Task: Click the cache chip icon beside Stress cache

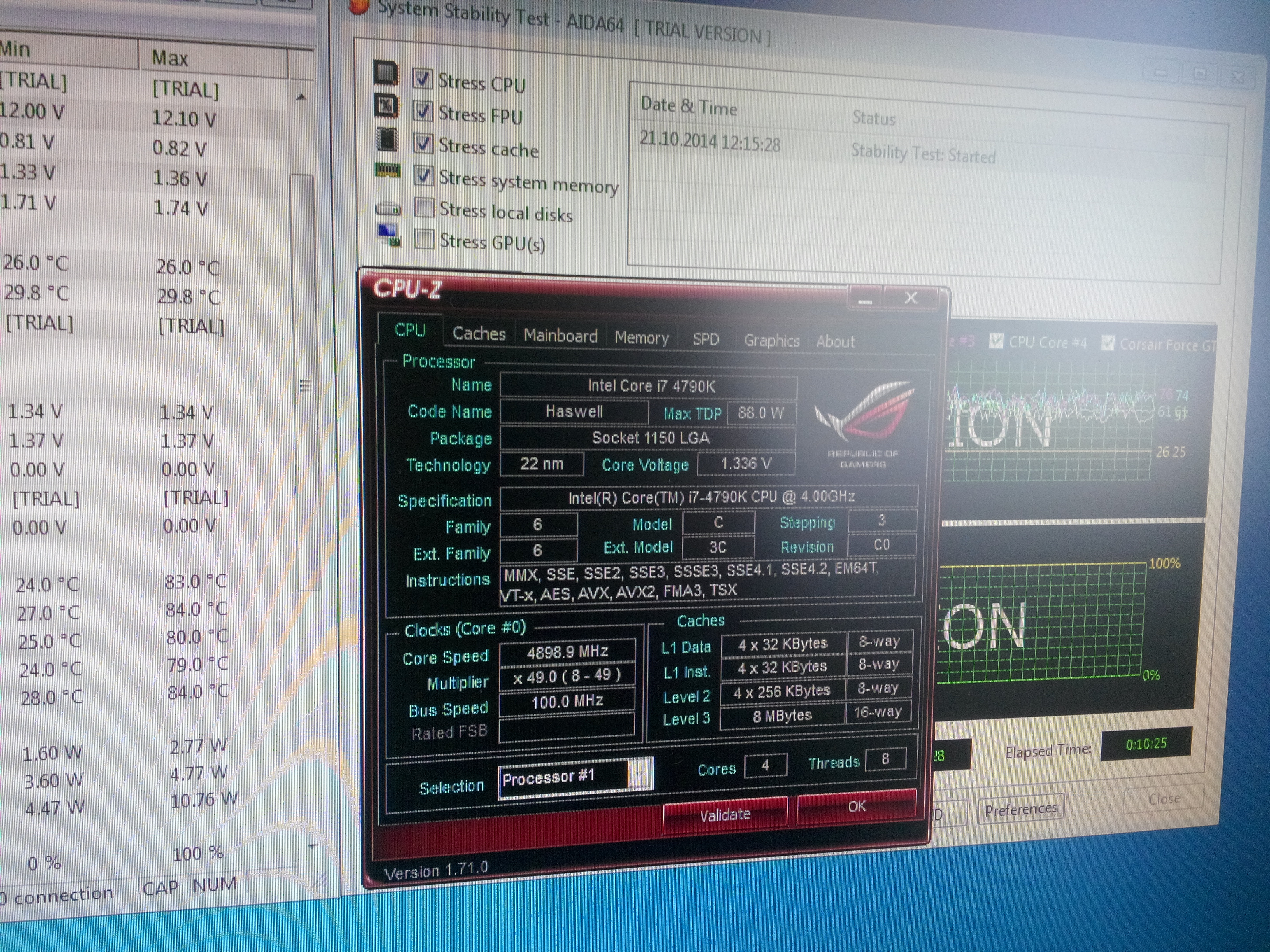Action: click(x=387, y=139)
